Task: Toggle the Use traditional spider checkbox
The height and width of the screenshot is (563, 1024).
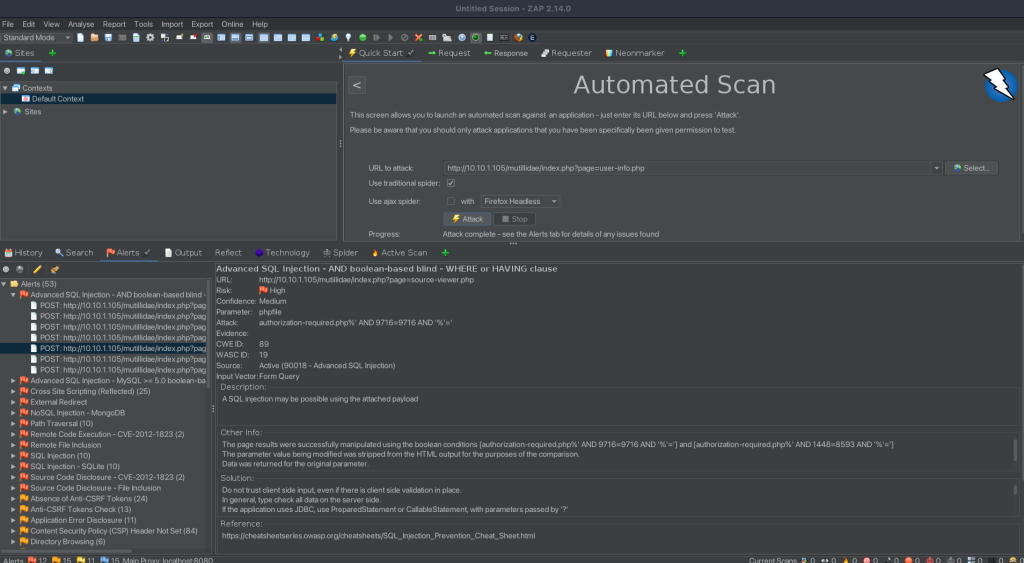Action: pos(451,184)
